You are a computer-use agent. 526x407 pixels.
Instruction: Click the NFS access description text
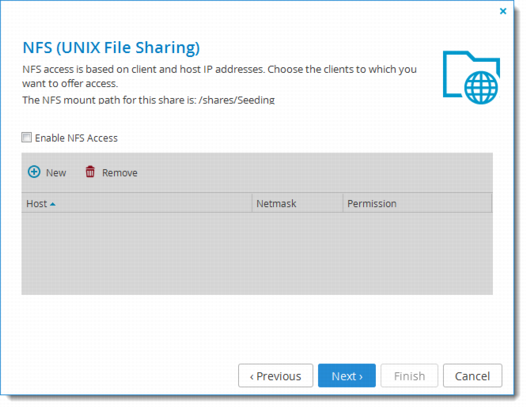pos(219,76)
